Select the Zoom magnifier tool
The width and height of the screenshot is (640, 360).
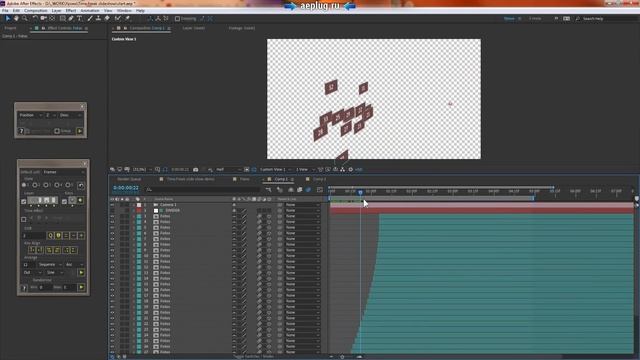25,18
